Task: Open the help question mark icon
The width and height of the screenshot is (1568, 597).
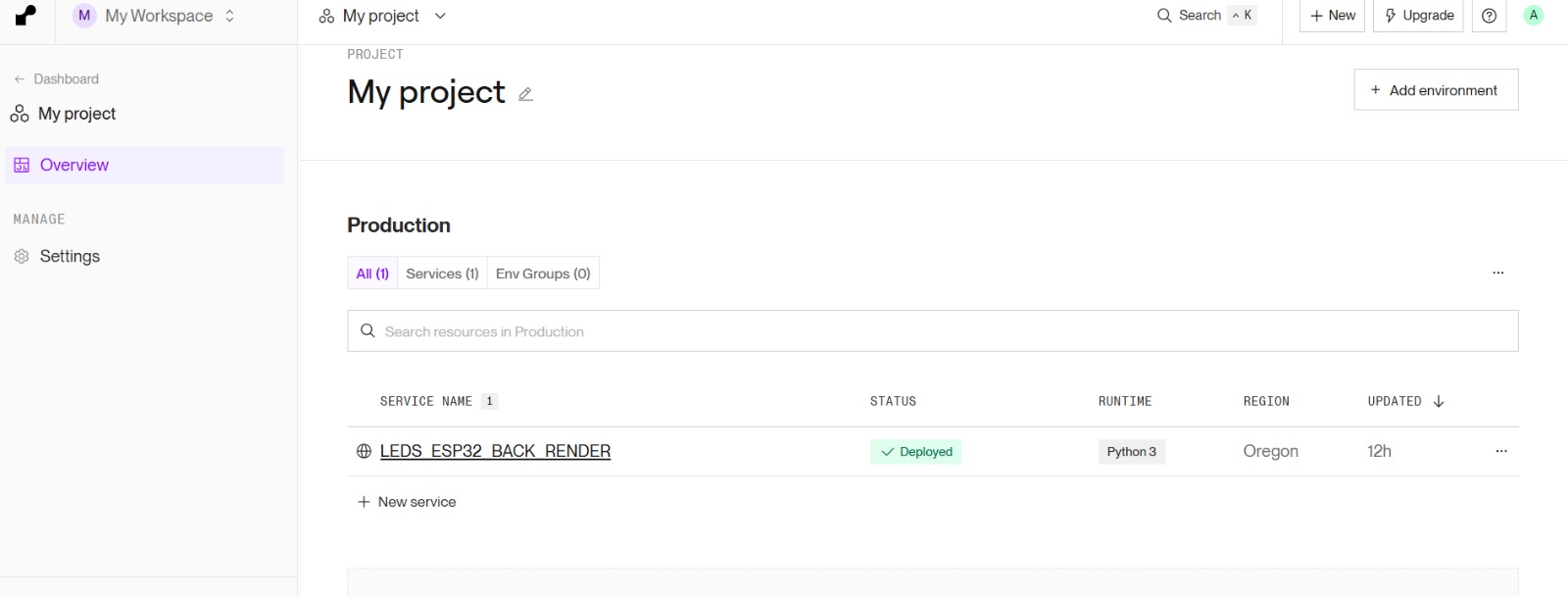Action: coord(1489,16)
